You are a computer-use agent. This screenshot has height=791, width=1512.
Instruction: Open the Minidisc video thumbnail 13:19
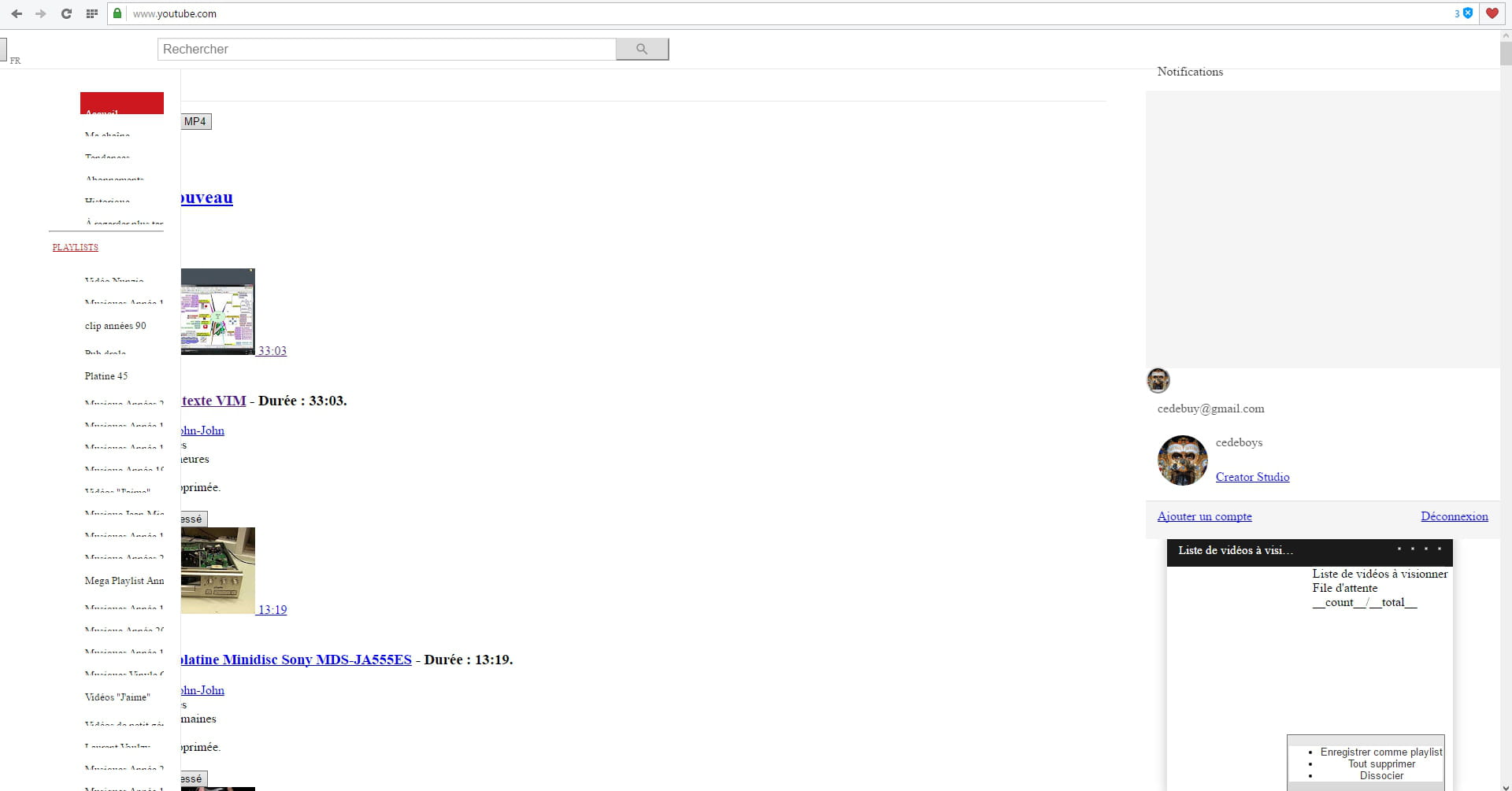(218, 571)
